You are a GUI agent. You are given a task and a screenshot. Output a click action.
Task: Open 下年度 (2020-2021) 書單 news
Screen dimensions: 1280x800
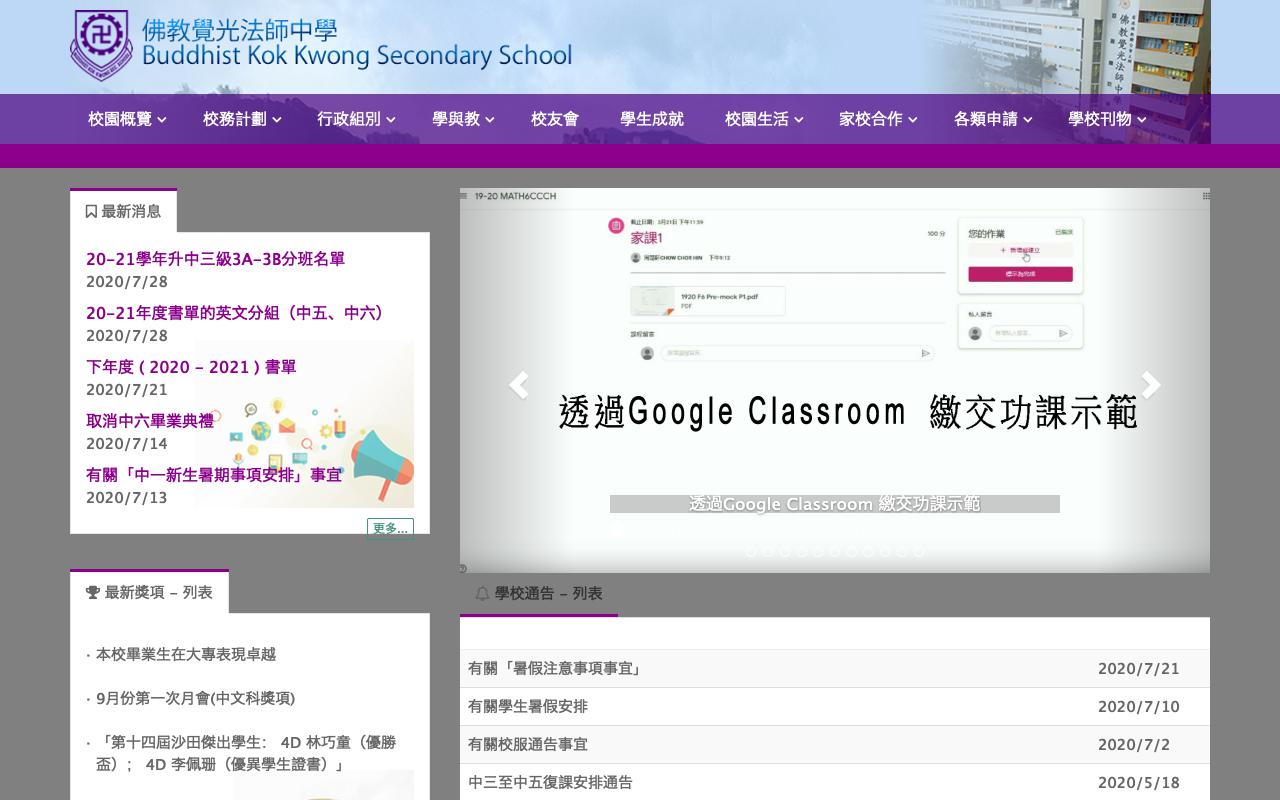coord(191,367)
